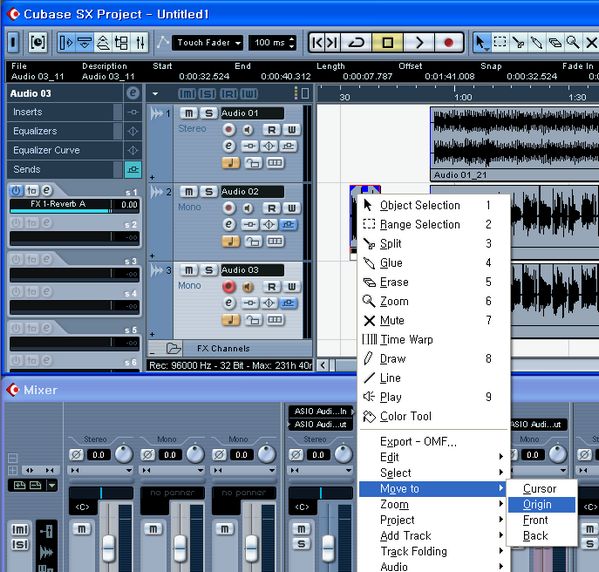Image resolution: width=599 pixels, height=572 pixels.
Task: Enable Write automation on Audio 03
Action: [291, 287]
